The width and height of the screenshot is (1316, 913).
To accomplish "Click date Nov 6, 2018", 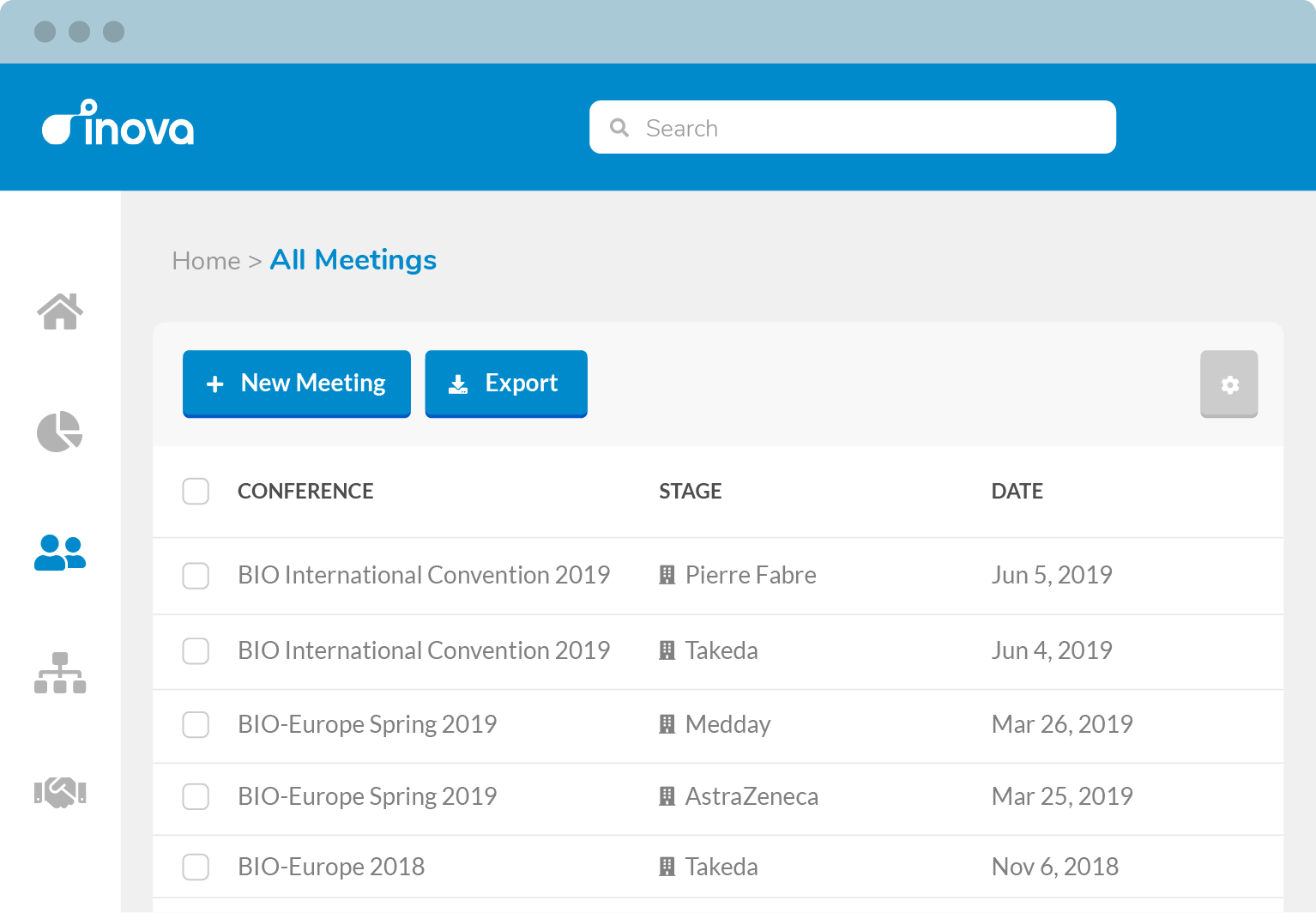I will (x=1055, y=867).
